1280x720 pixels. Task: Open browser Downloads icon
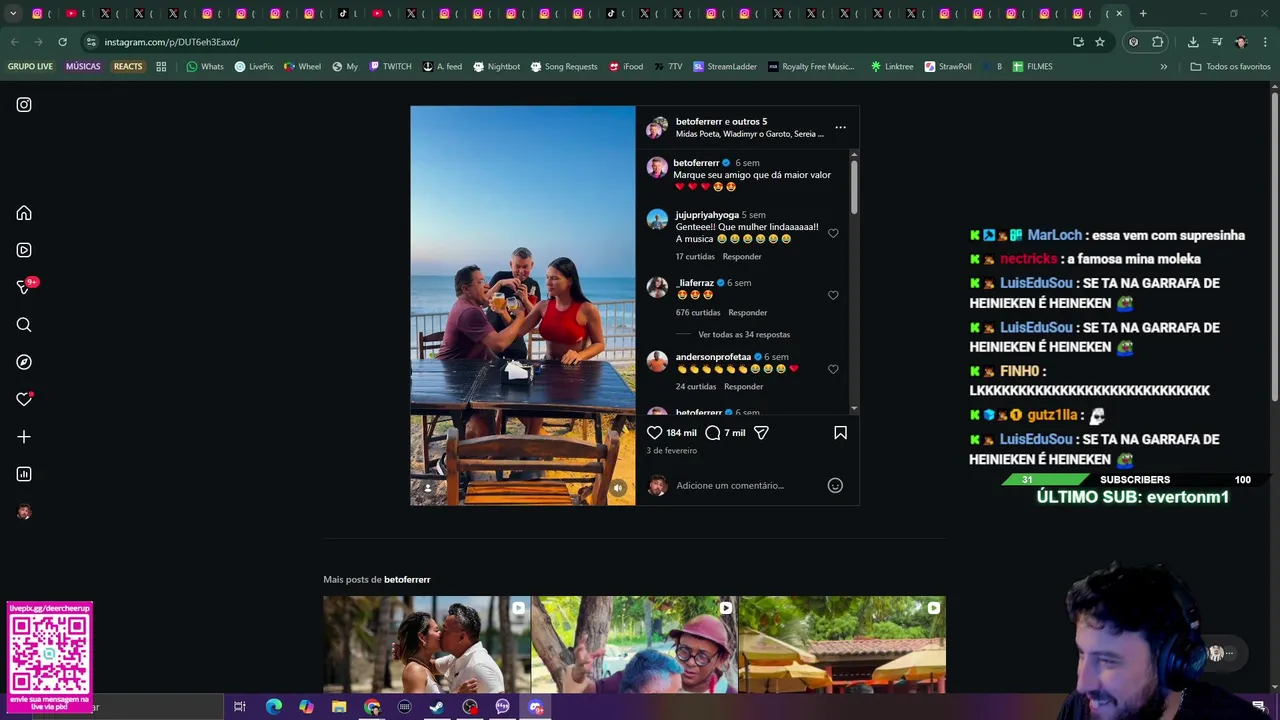point(1193,42)
